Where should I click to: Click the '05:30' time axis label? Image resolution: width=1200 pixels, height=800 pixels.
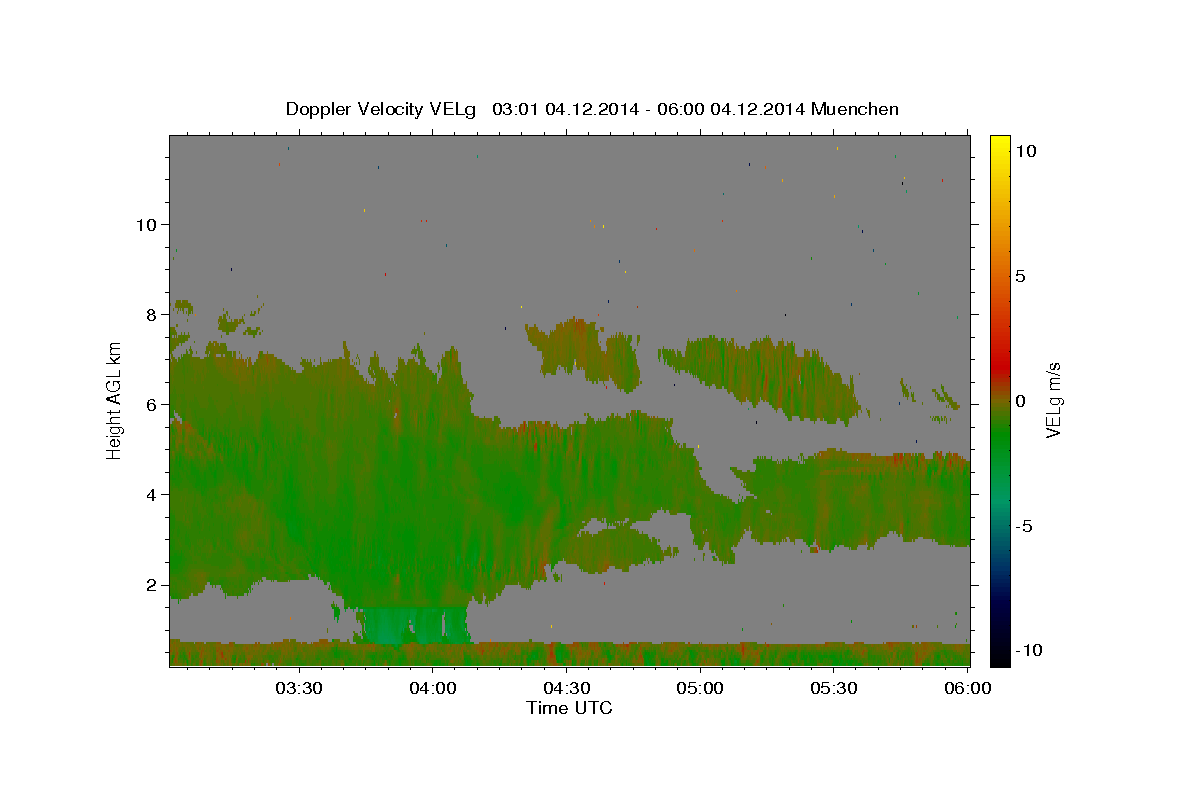point(834,688)
